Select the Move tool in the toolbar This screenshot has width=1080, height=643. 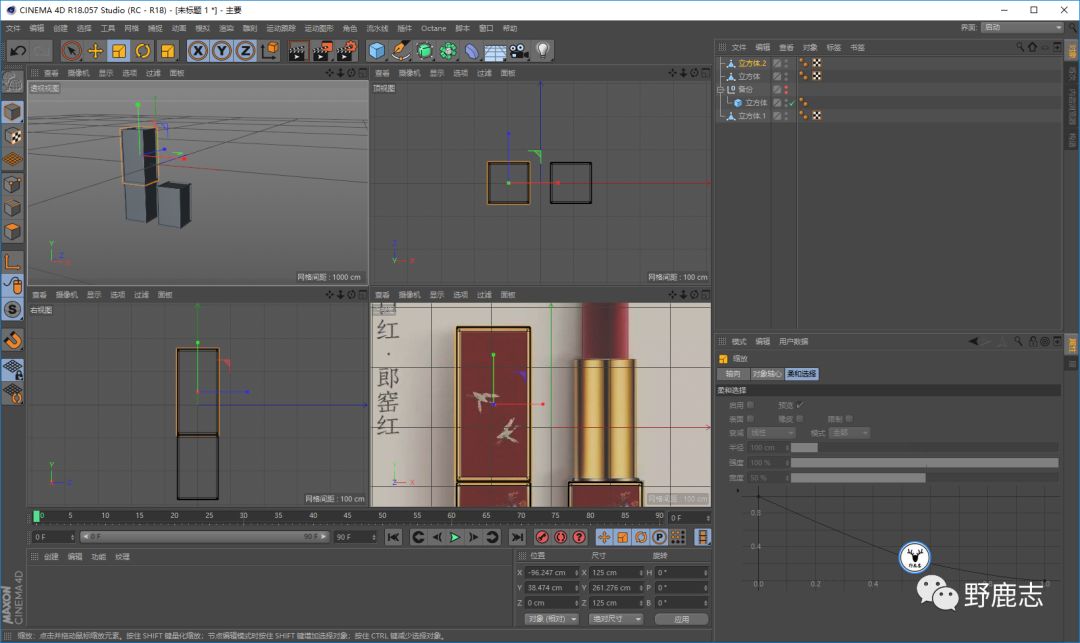[96, 51]
